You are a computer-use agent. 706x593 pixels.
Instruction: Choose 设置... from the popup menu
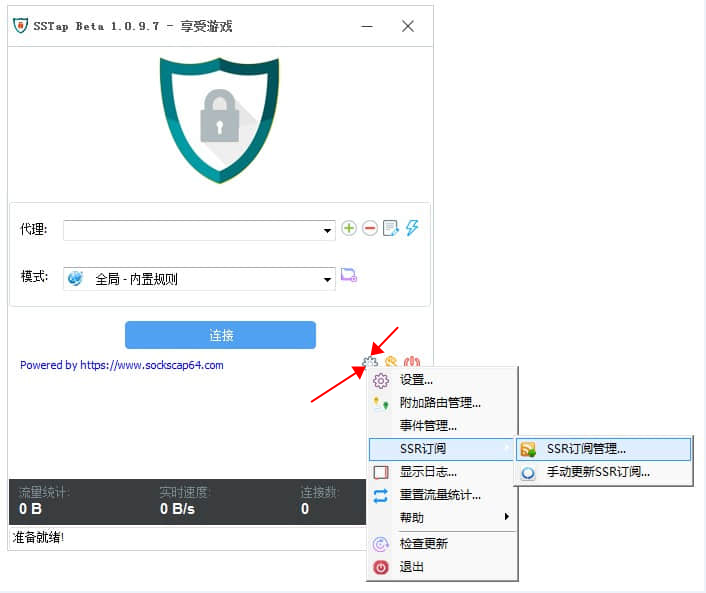pyautogui.click(x=442, y=380)
